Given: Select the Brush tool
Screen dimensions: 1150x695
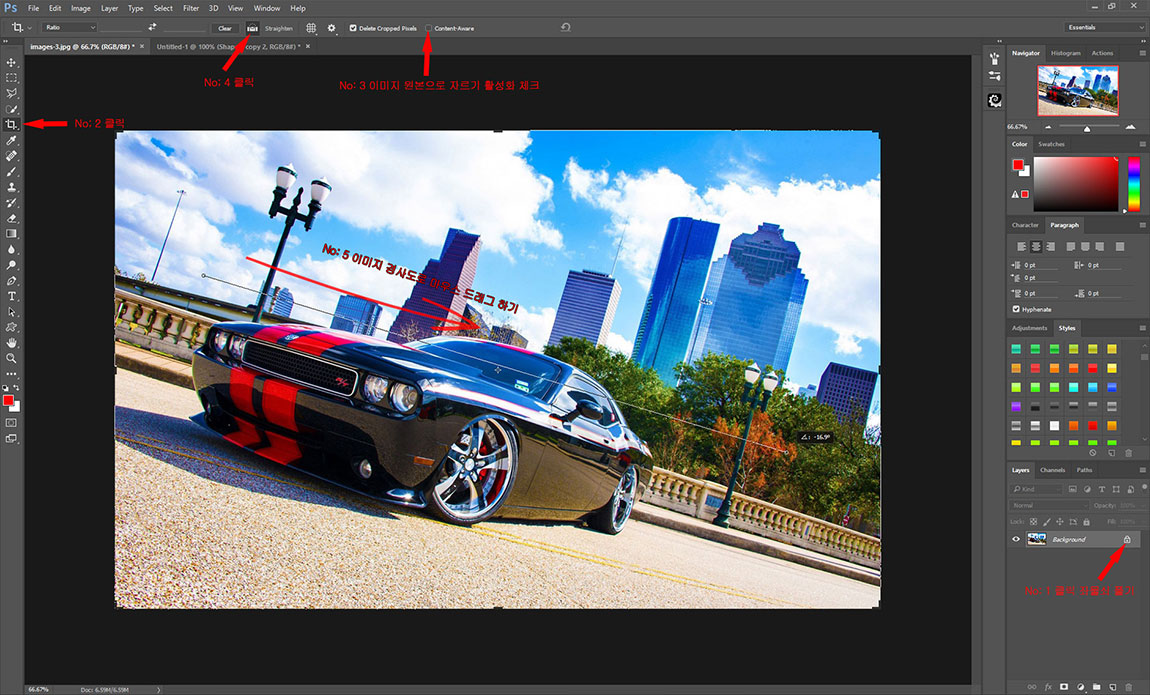Looking at the screenshot, I should tap(11, 172).
